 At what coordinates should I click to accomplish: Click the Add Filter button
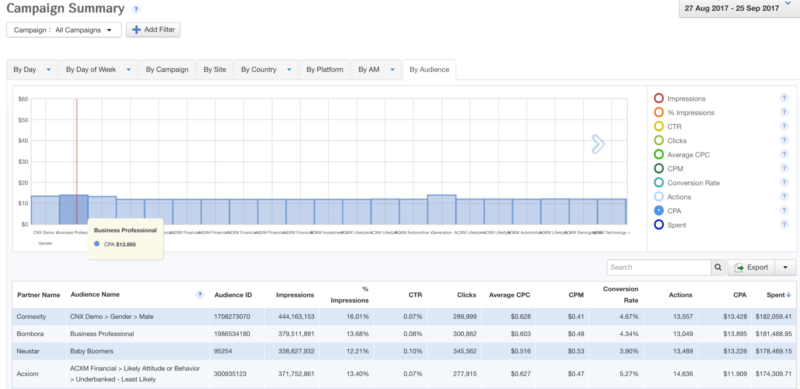(153, 30)
